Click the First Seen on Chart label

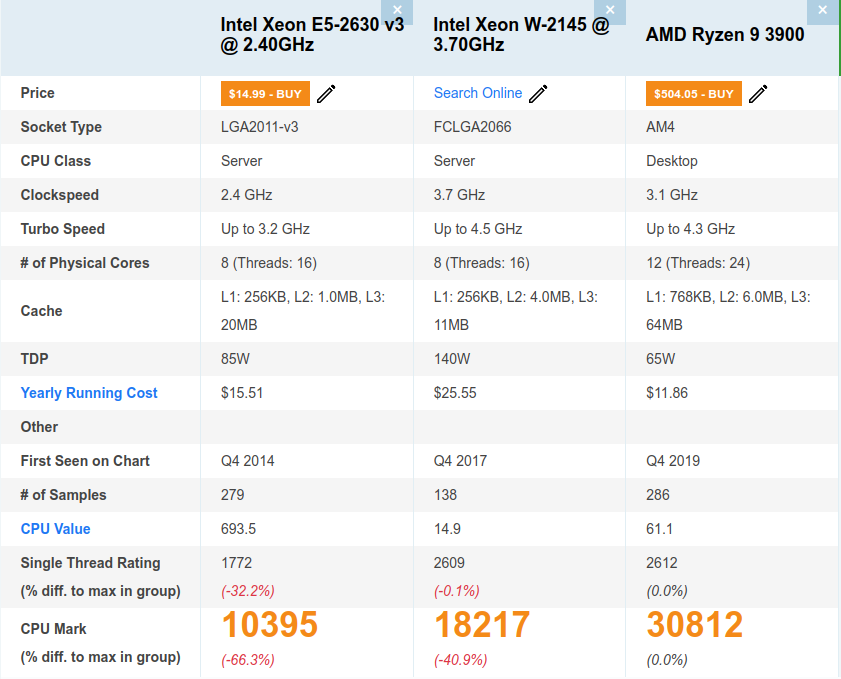point(85,461)
